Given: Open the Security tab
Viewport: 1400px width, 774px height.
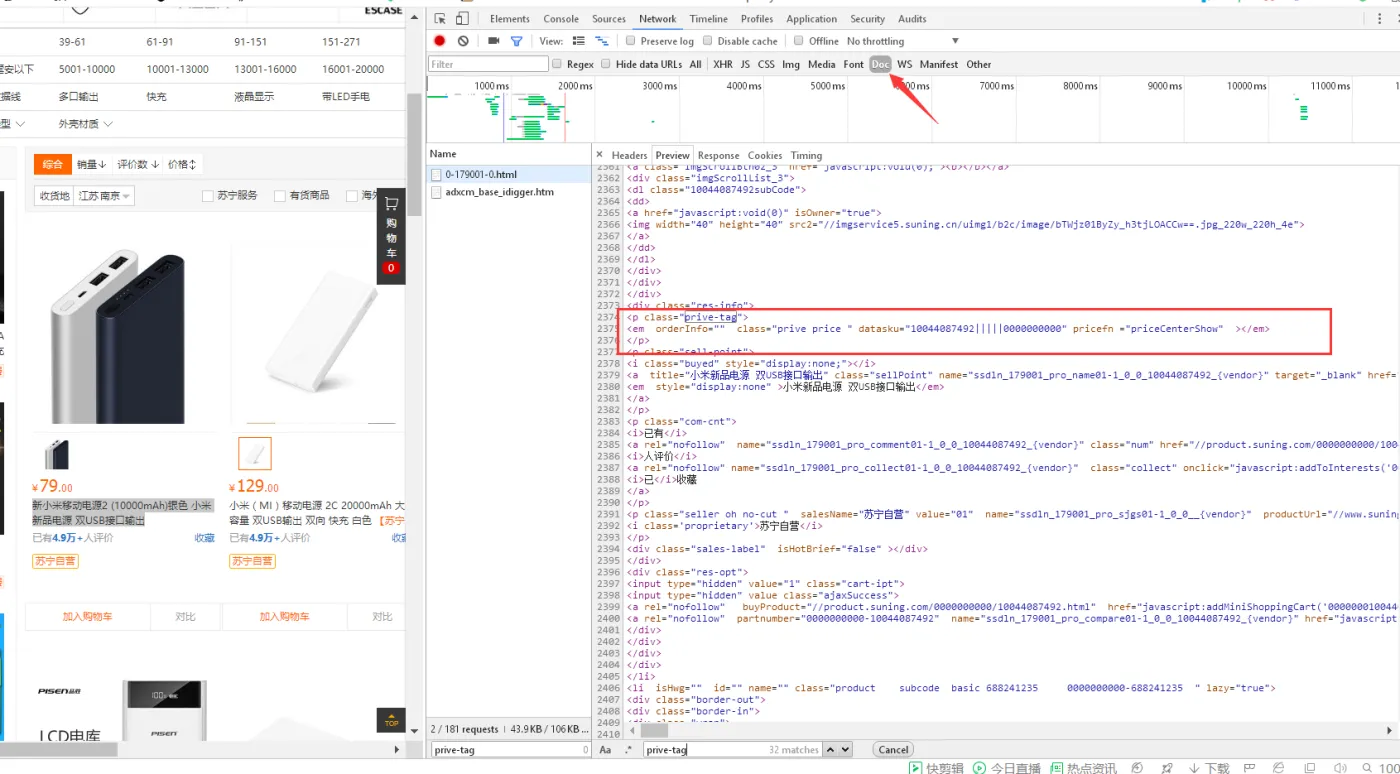Looking at the screenshot, I should [868, 19].
